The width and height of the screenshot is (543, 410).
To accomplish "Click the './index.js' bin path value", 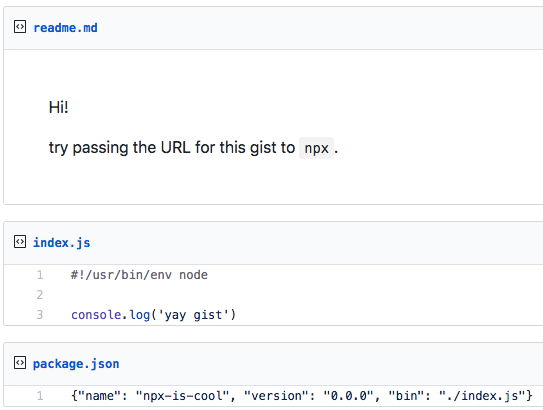I will 482,395.
